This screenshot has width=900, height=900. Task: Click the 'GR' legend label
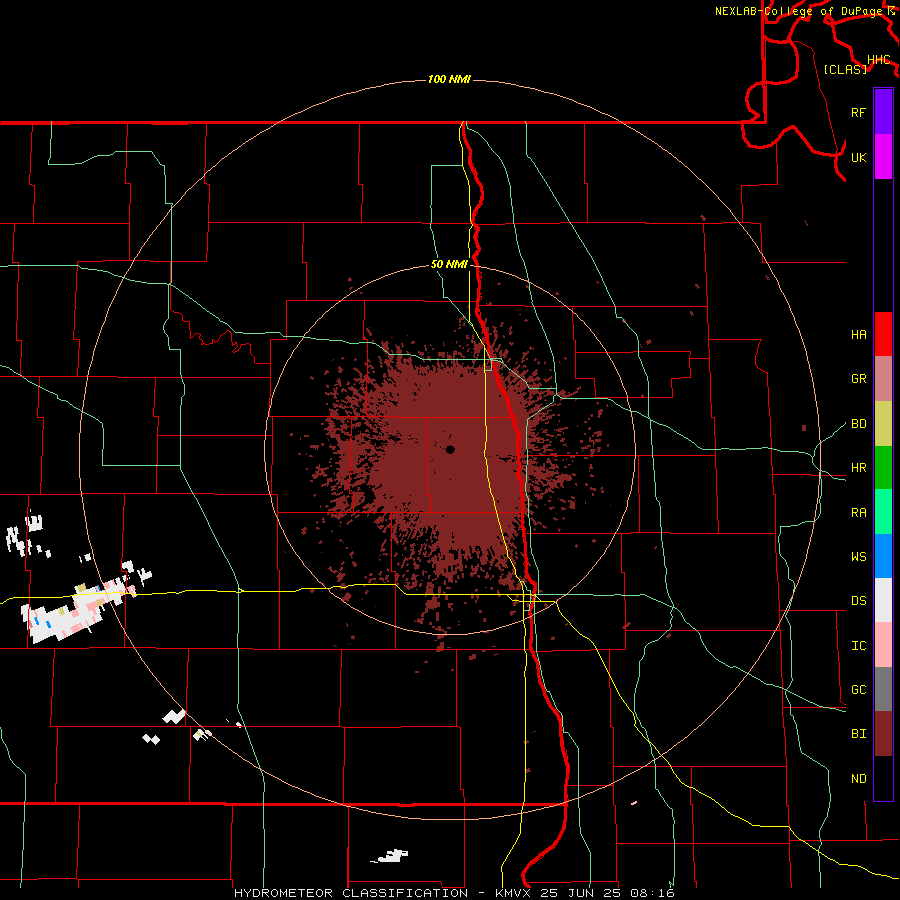858,379
